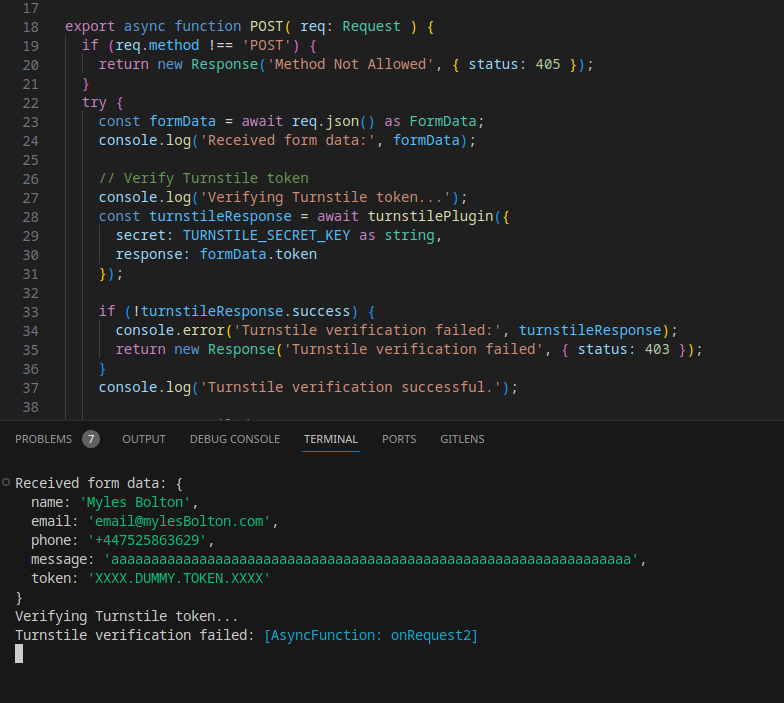Switch to the OUTPUT tab
The height and width of the screenshot is (703, 784).
[x=144, y=439]
